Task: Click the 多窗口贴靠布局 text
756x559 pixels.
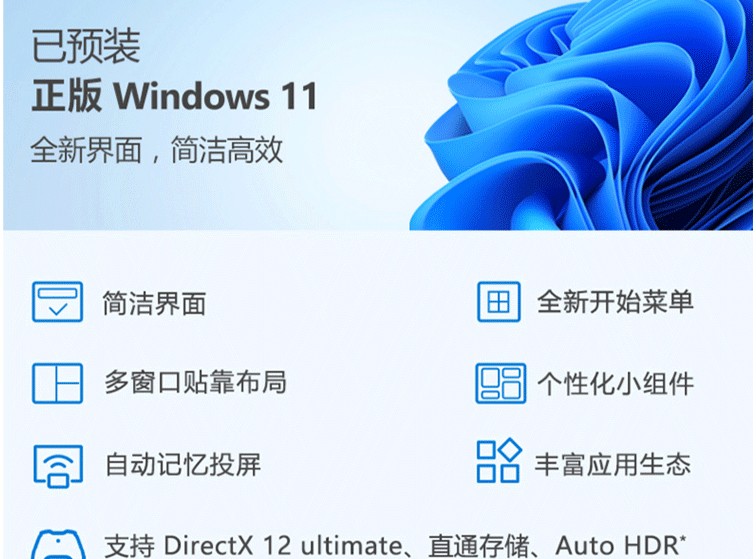Action: tap(196, 382)
